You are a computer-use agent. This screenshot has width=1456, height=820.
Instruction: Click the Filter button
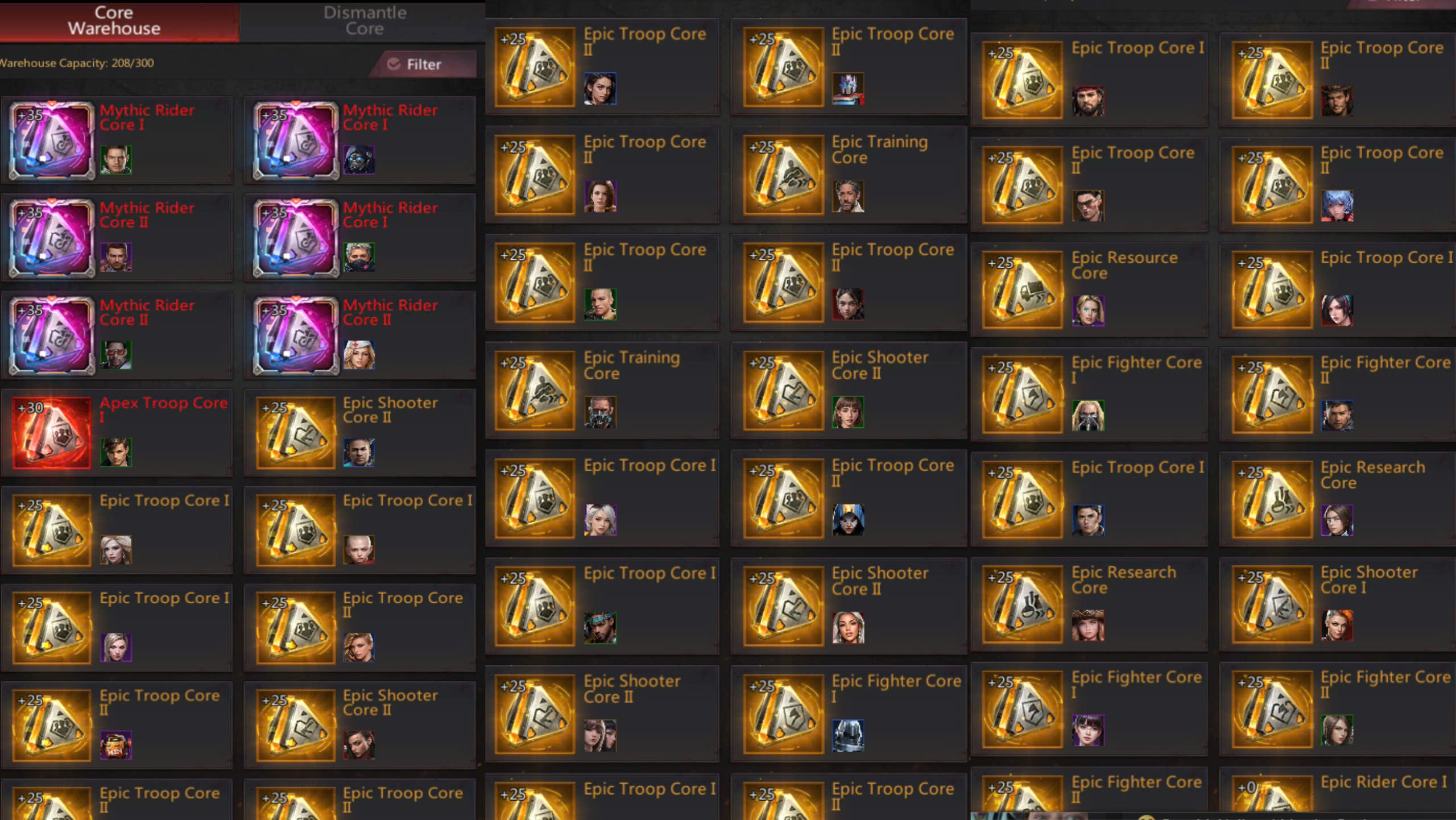click(x=423, y=64)
